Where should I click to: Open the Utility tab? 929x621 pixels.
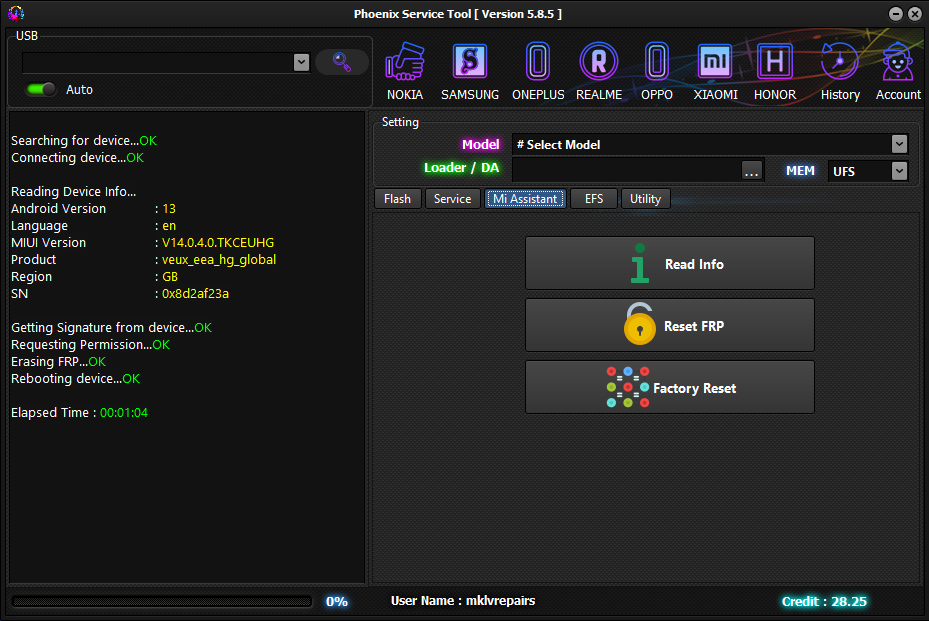pos(645,199)
